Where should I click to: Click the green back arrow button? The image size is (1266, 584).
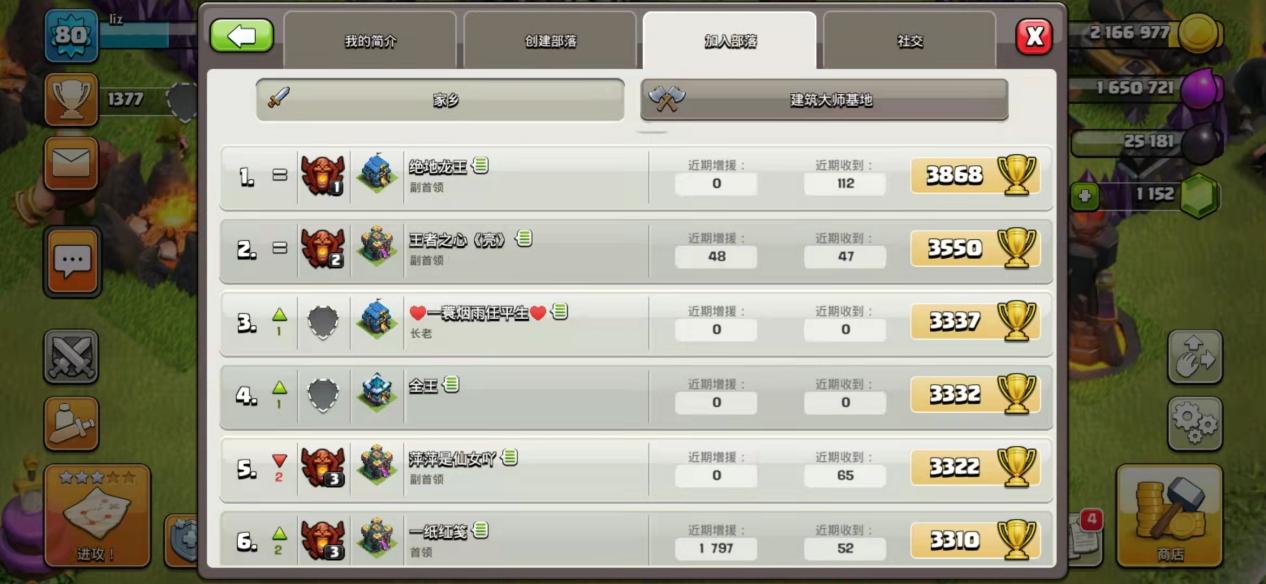tap(241, 36)
